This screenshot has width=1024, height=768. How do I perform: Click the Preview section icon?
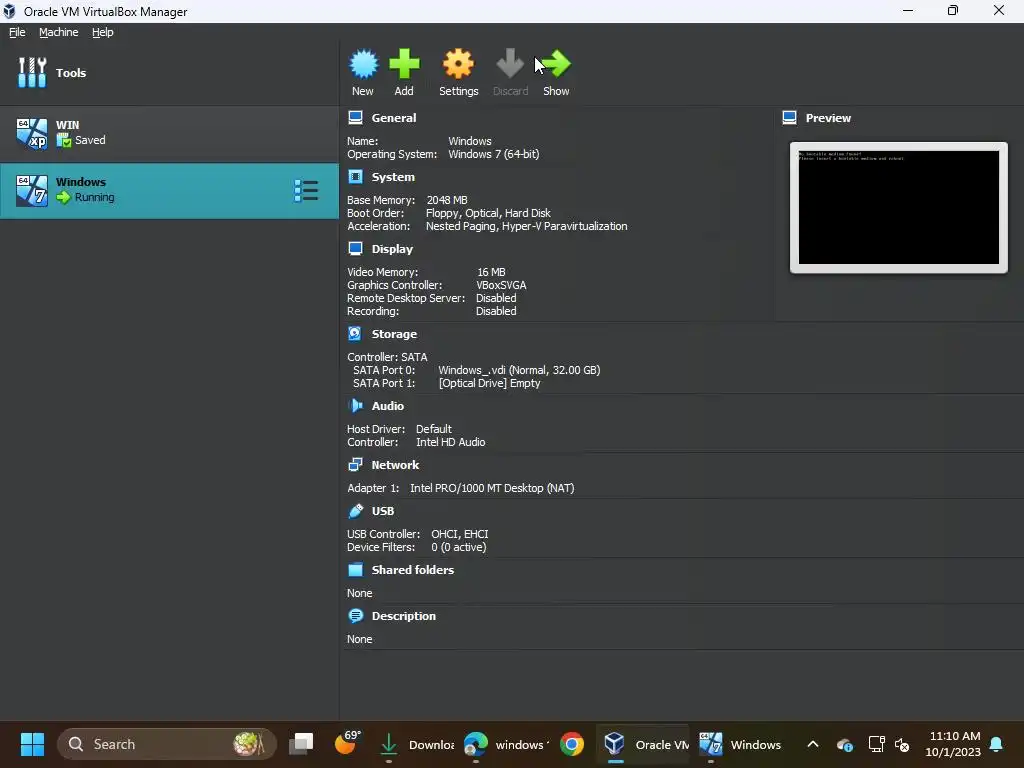tap(790, 118)
